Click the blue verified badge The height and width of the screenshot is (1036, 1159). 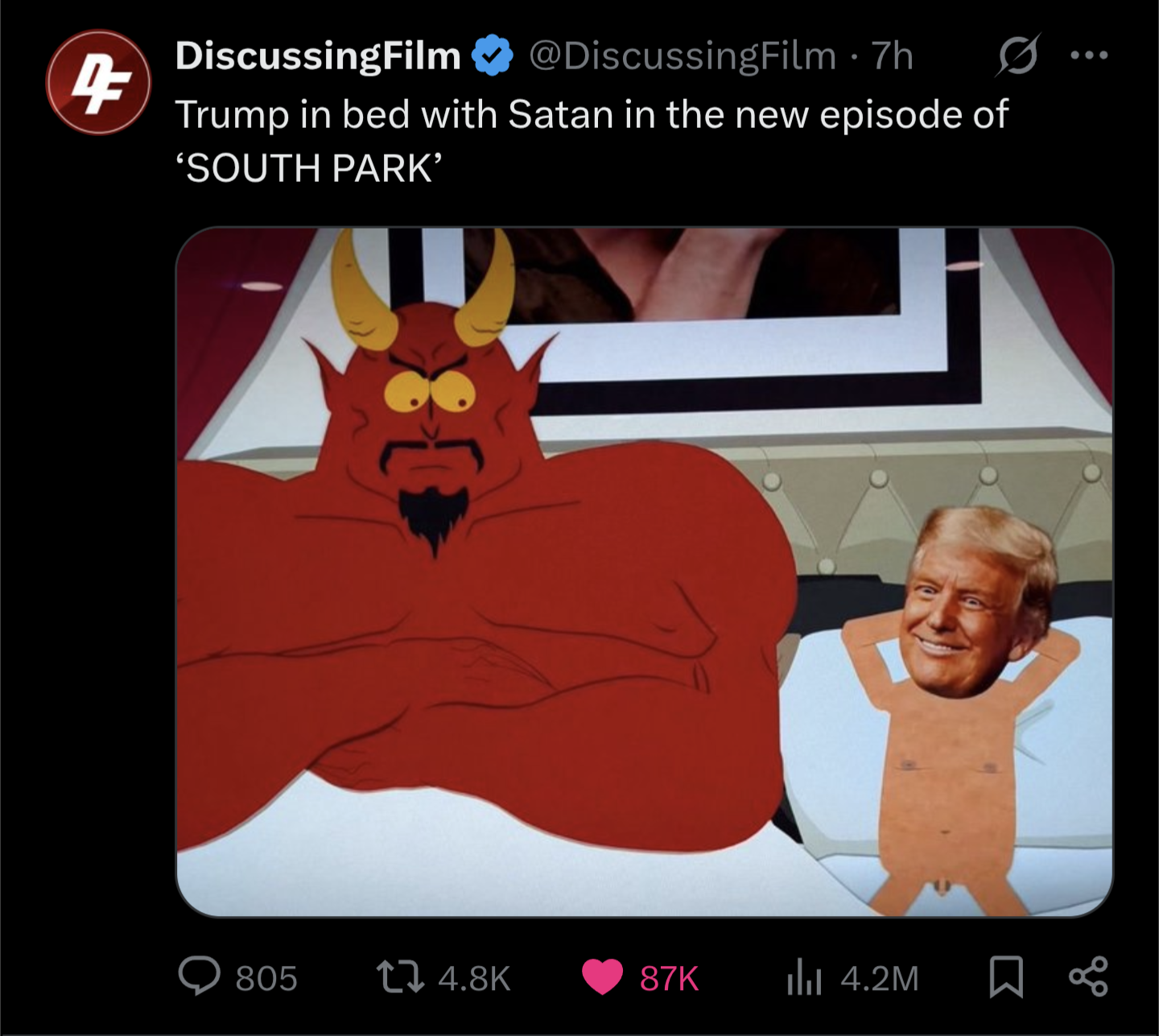click(492, 56)
